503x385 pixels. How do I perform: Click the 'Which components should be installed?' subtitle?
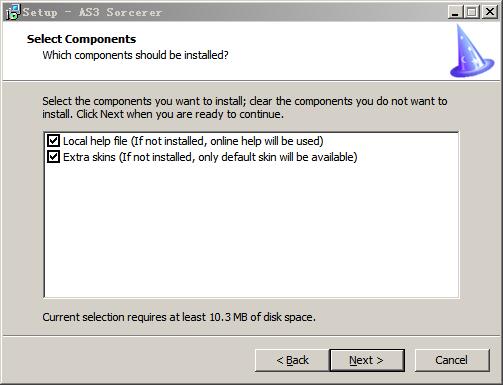click(x=135, y=55)
